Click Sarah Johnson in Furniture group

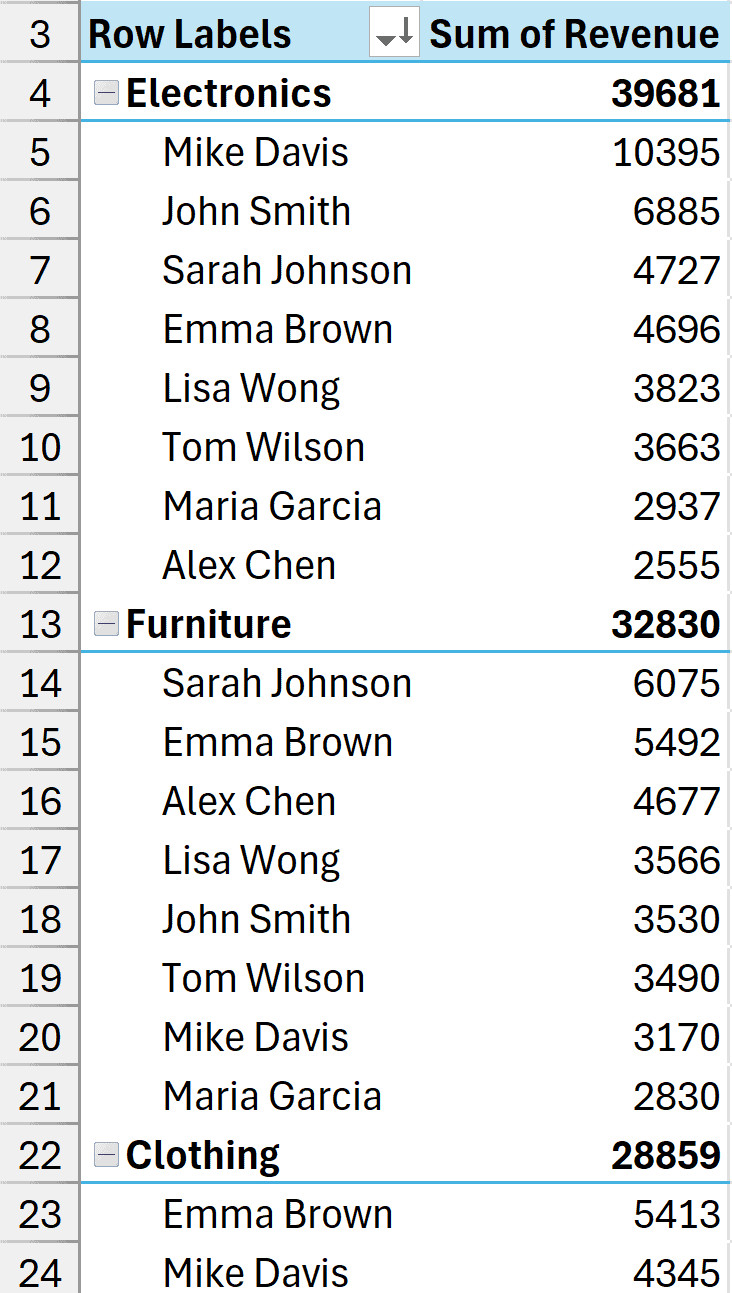tap(287, 683)
